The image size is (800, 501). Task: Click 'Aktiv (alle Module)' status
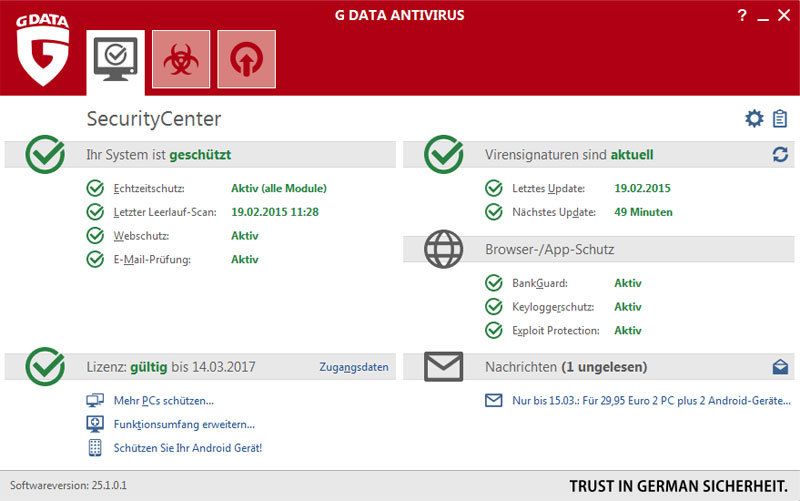279,188
